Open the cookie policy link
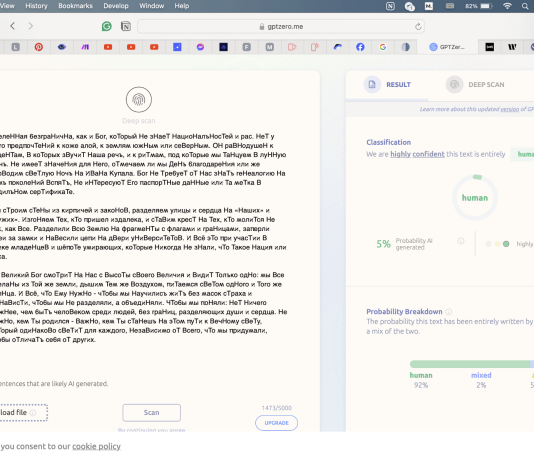 point(96,446)
